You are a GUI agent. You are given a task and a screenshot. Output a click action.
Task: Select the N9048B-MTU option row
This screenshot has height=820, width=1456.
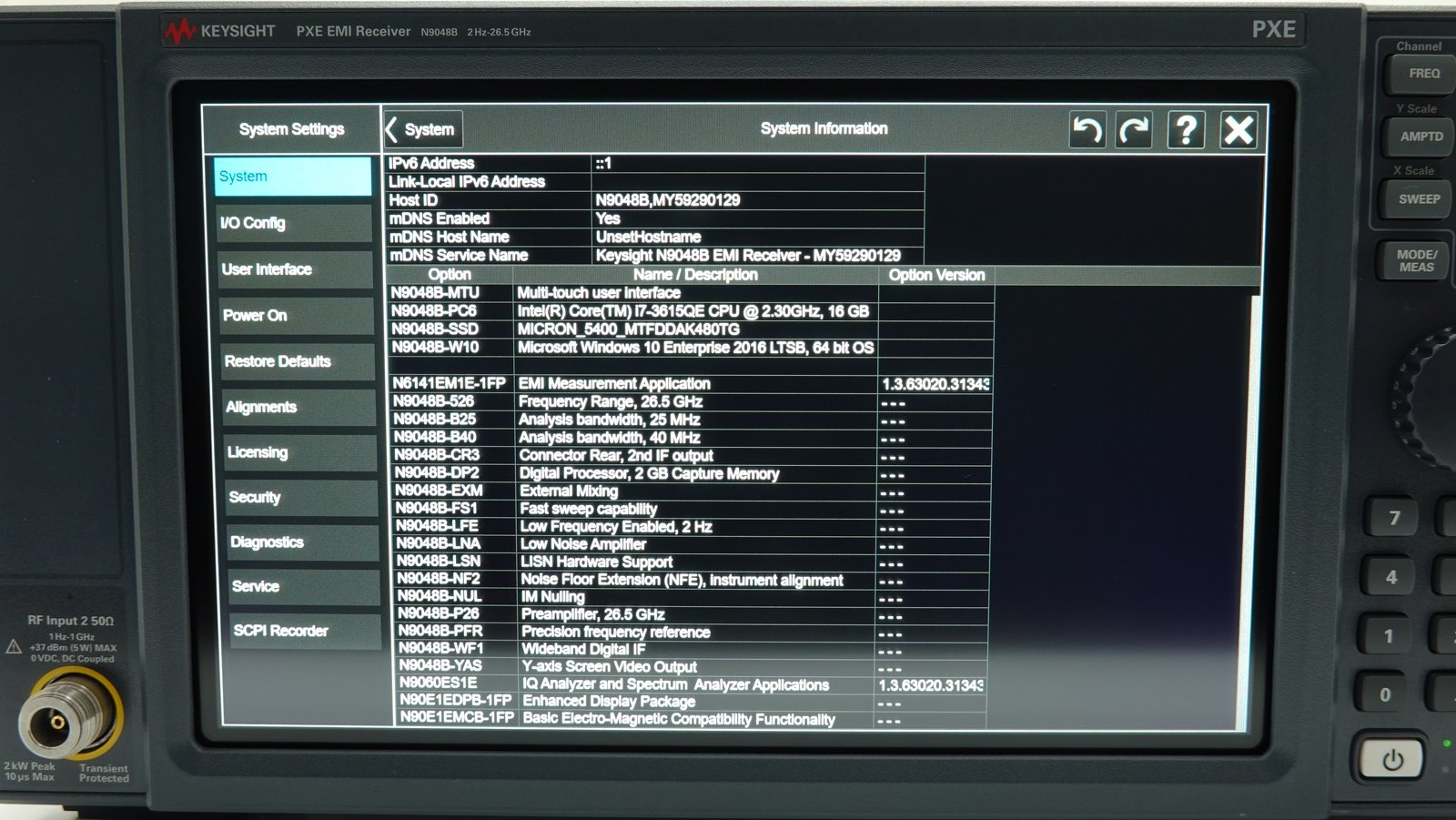coord(691,293)
